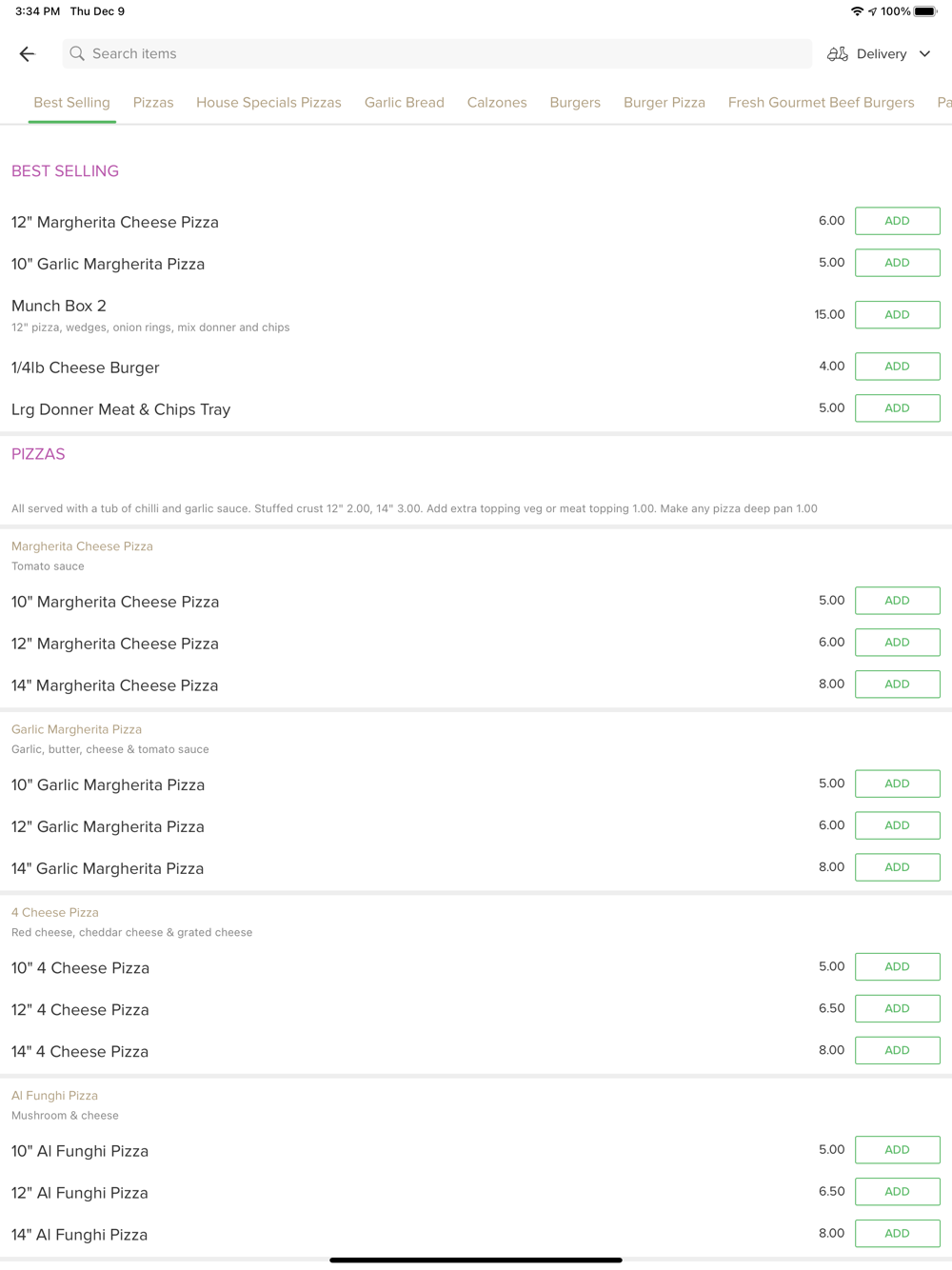Tap the battery icon in status bar

coord(925,11)
